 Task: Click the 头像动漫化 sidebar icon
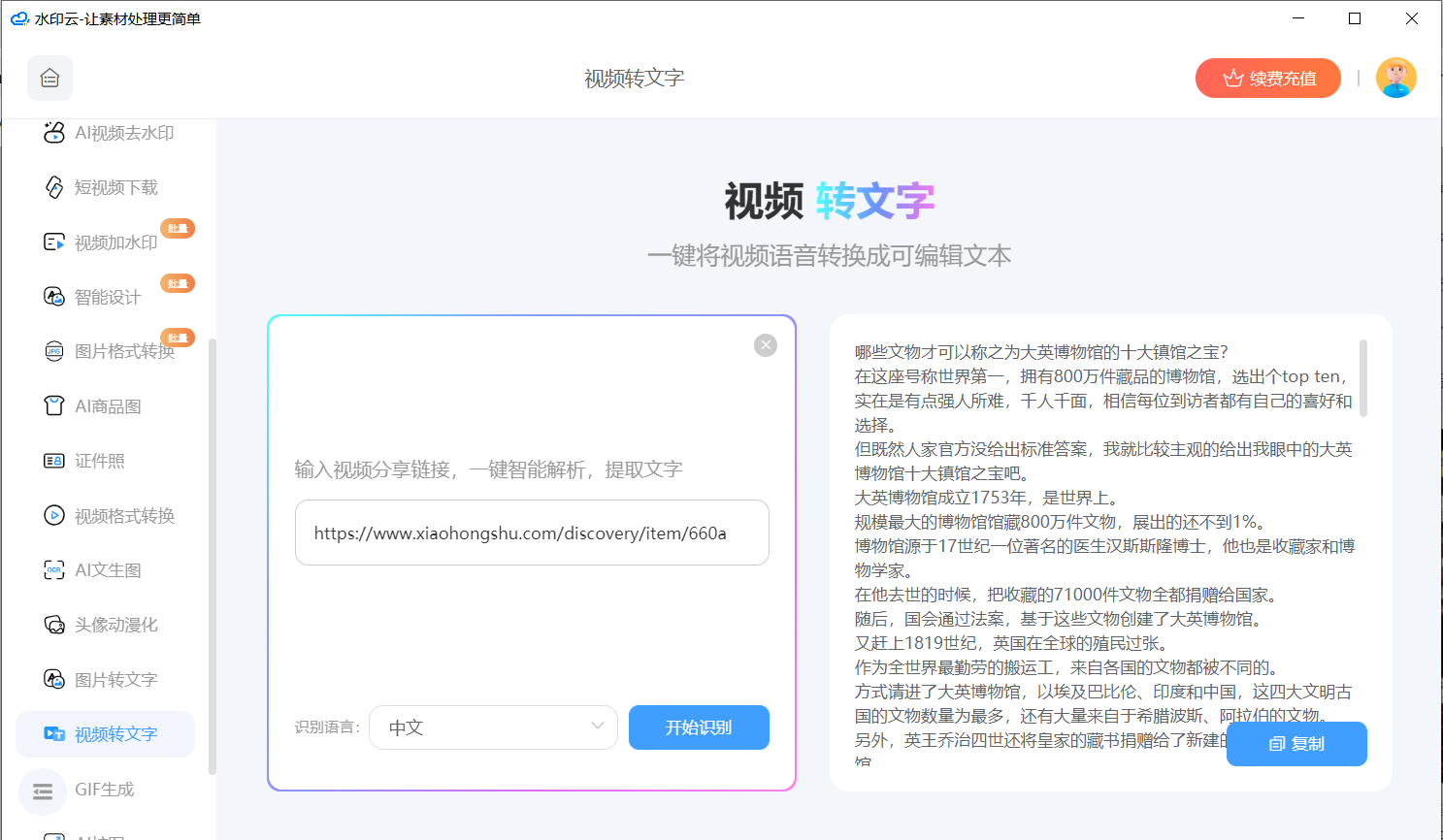point(54,625)
